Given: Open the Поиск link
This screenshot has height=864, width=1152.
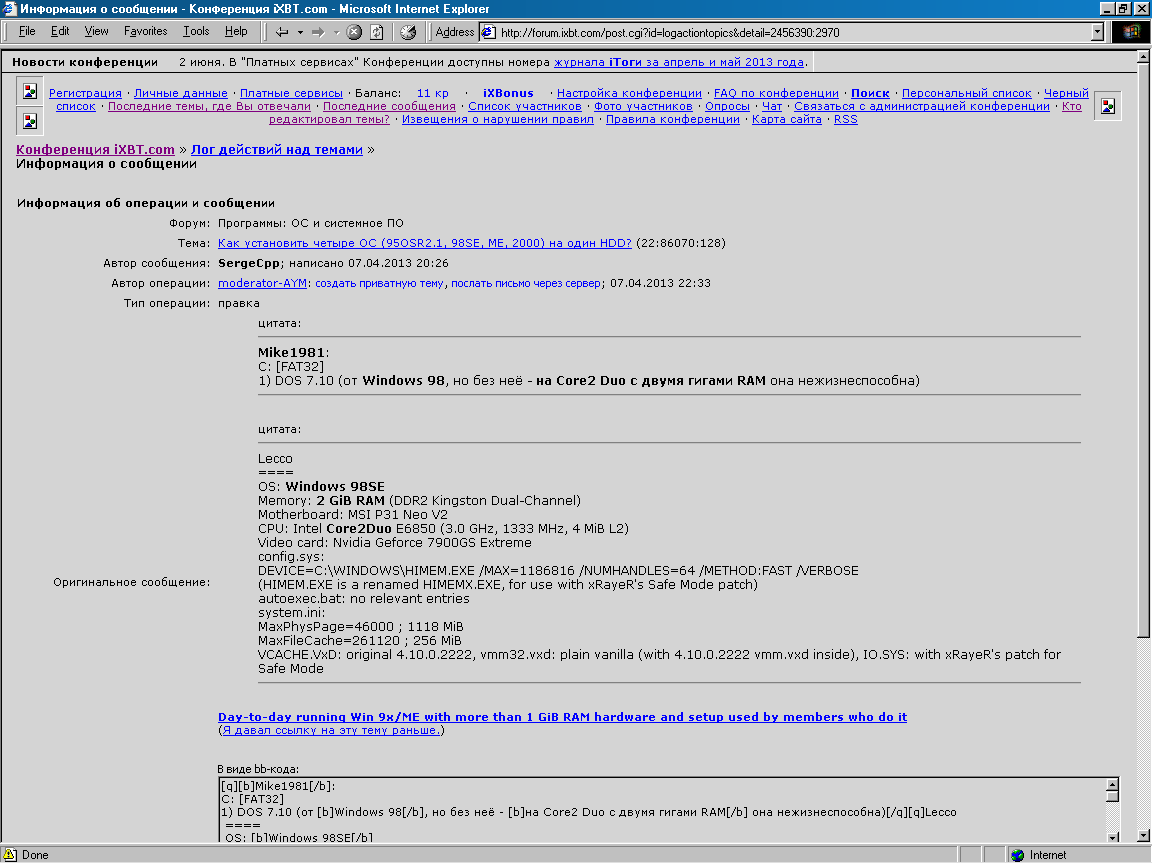Looking at the screenshot, I should click(x=870, y=93).
